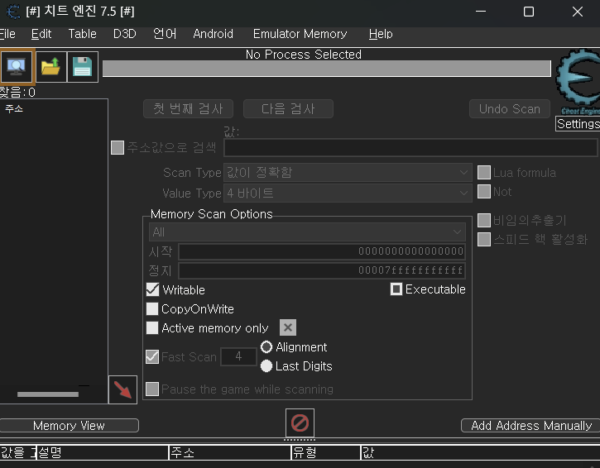Toggle the Executable checkbox

click(x=396, y=289)
